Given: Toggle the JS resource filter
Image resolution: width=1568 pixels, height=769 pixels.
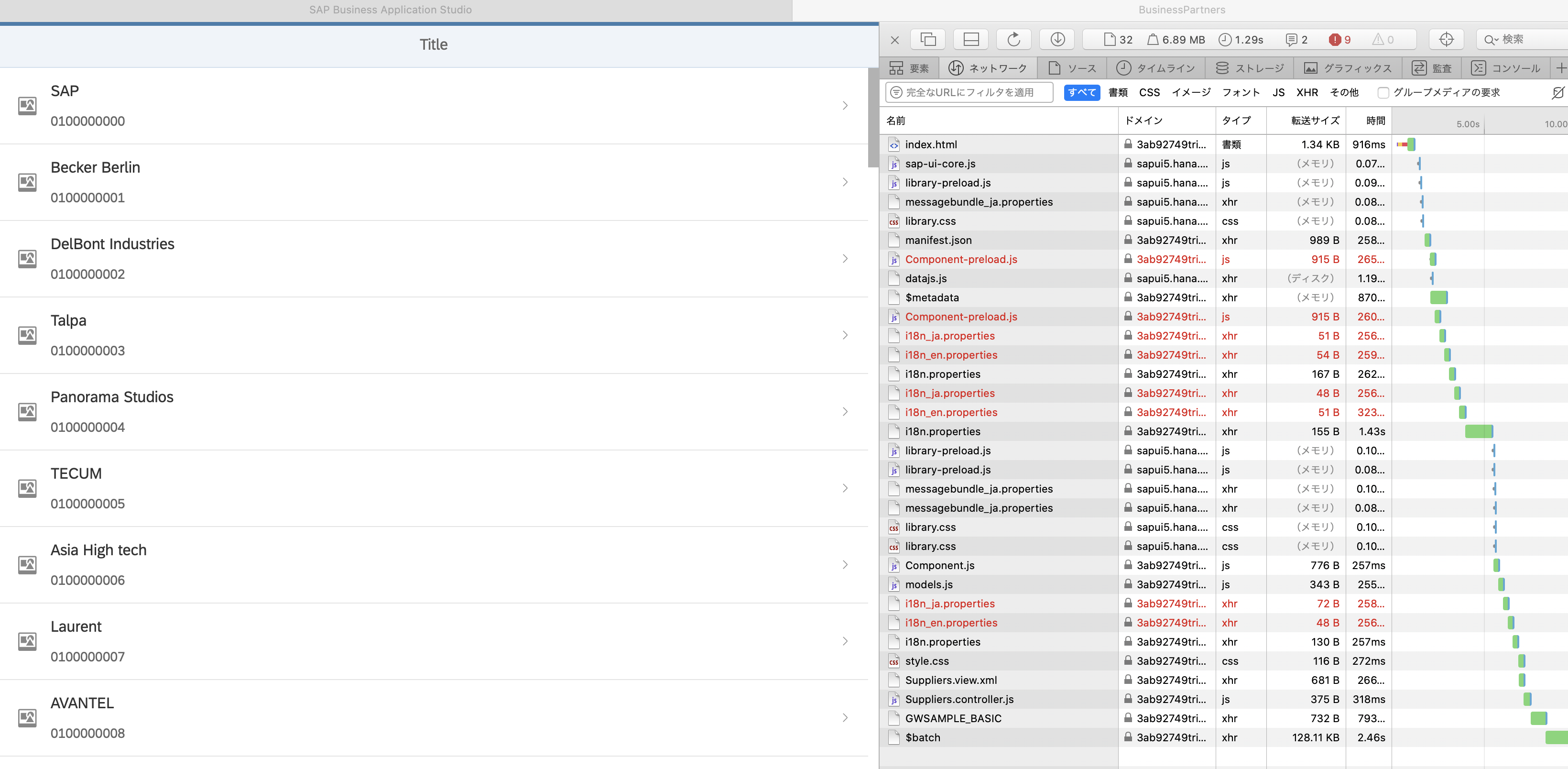Looking at the screenshot, I should (1278, 93).
